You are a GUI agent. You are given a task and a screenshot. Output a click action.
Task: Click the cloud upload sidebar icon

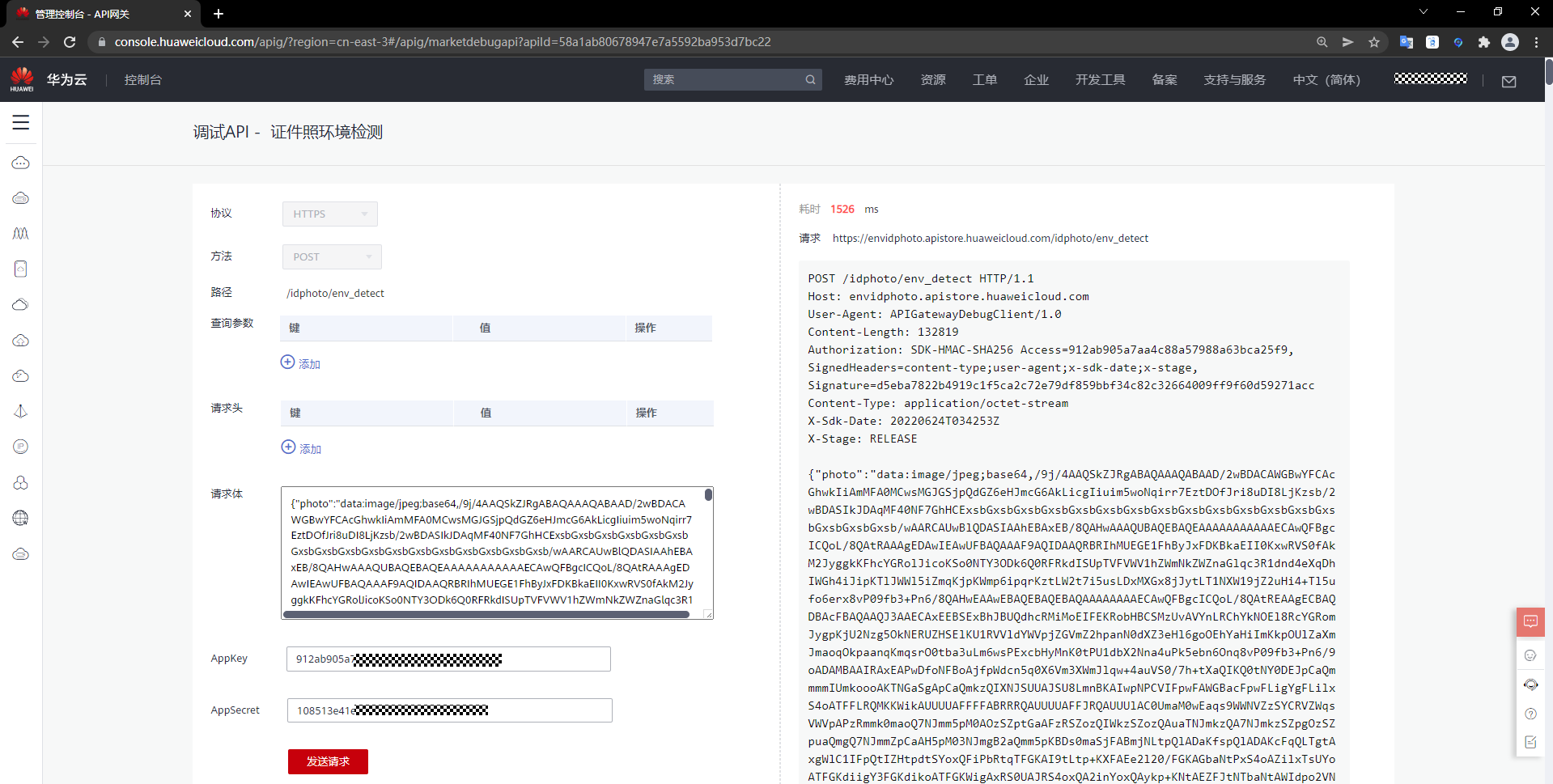coord(21,341)
